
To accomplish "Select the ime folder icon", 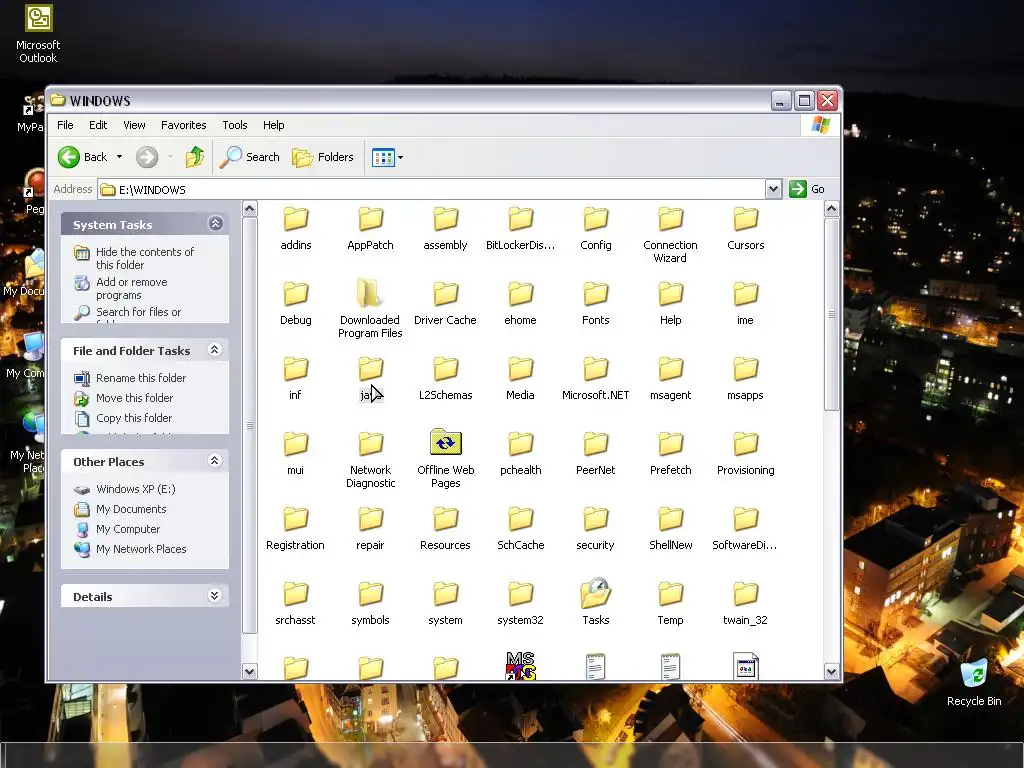I will tap(746, 294).
